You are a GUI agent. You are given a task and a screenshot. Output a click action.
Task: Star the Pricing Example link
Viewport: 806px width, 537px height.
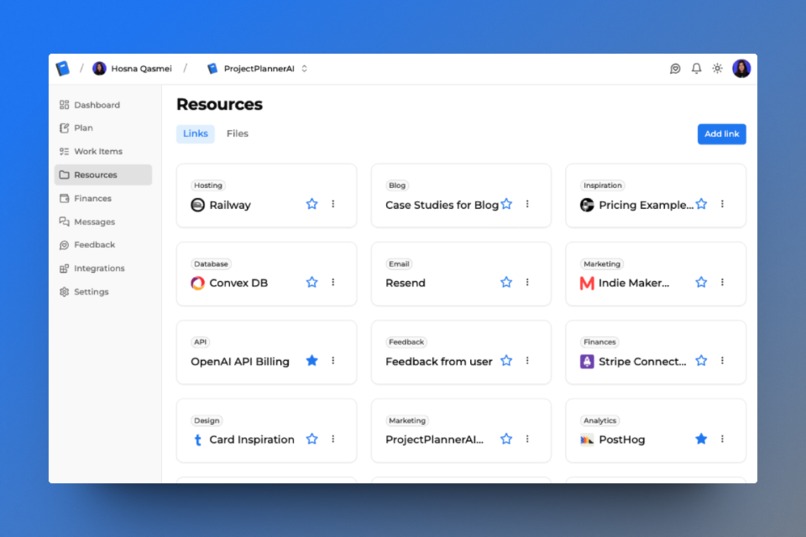point(701,204)
